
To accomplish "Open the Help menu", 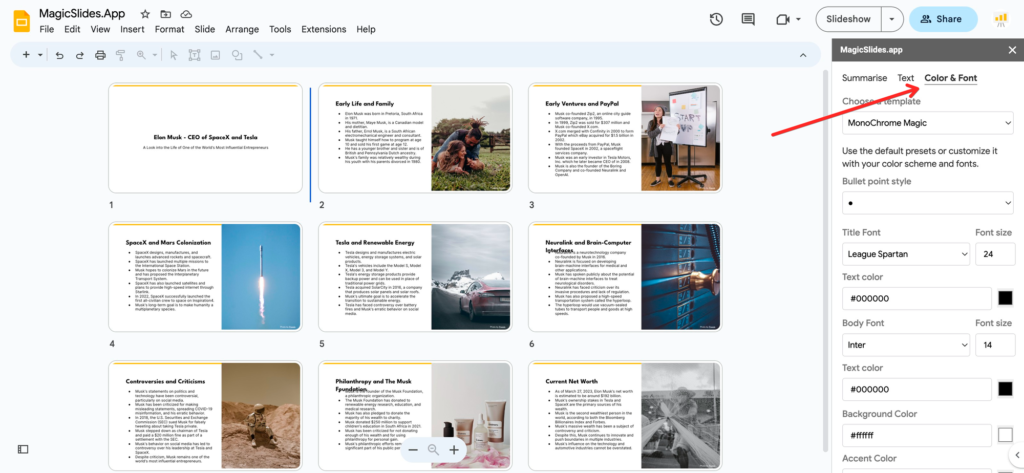I will click(366, 29).
